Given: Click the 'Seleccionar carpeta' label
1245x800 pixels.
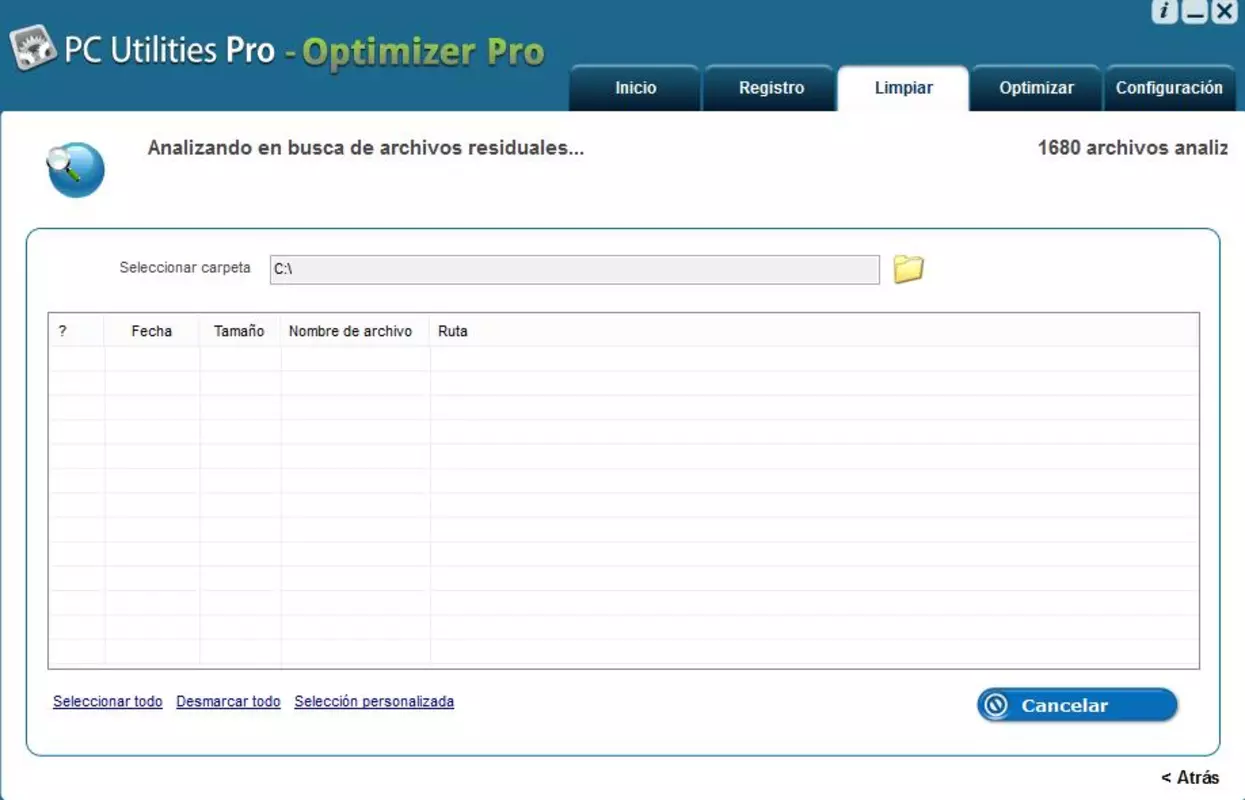Looking at the screenshot, I should coord(185,268).
